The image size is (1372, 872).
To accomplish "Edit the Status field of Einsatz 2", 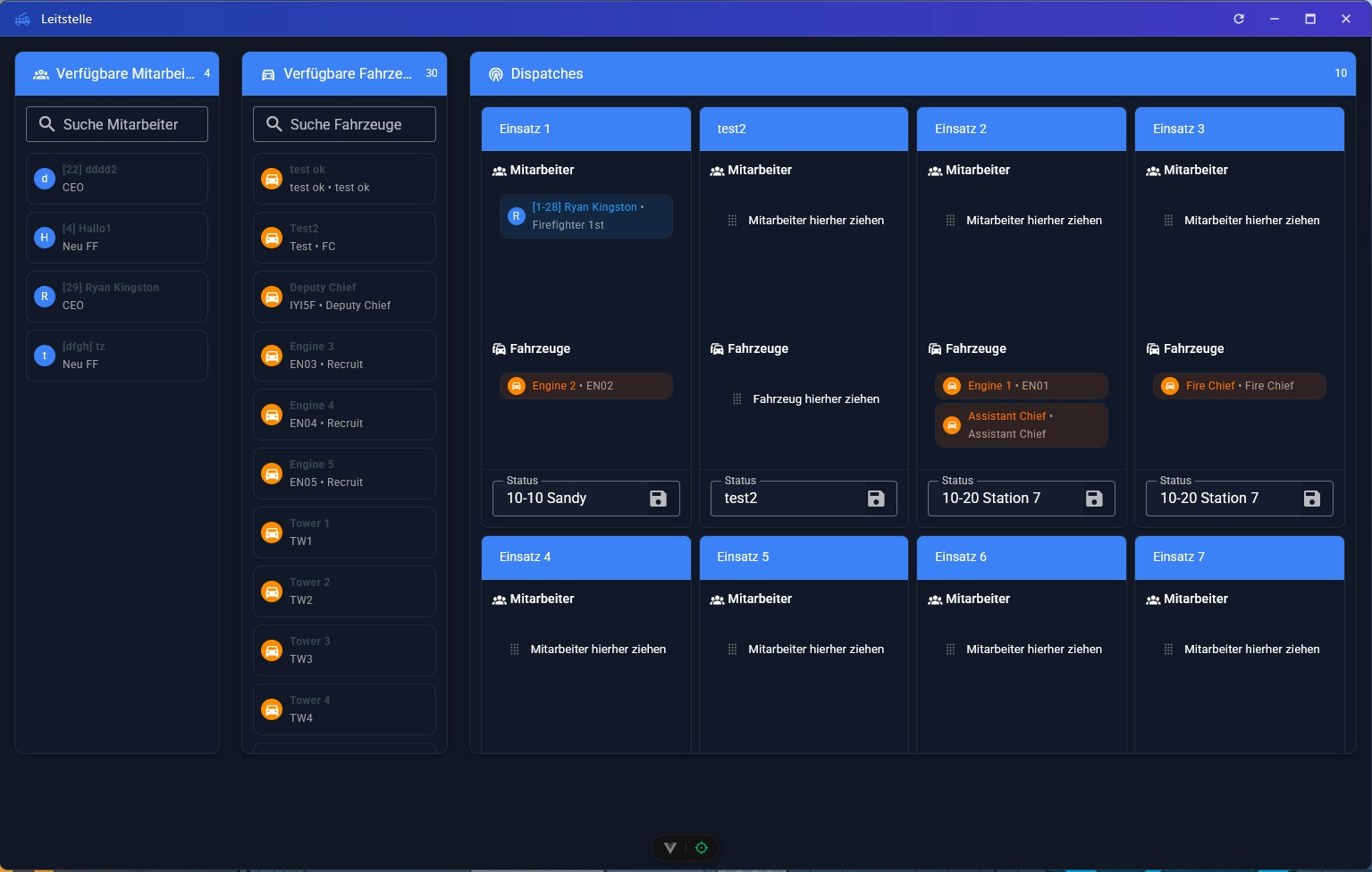I will click(x=1022, y=499).
